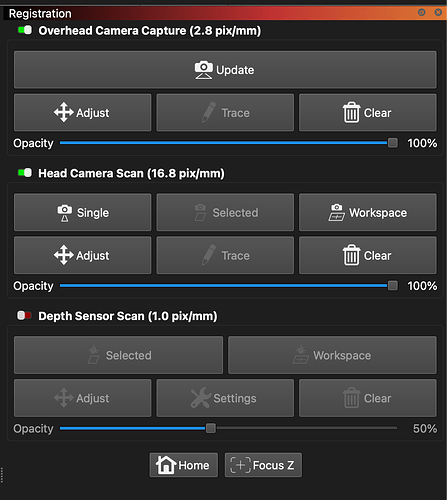This screenshot has height=500, width=447.
Task: Click Trace button under Overhead Camera Capture
Action: click(x=225, y=113)
